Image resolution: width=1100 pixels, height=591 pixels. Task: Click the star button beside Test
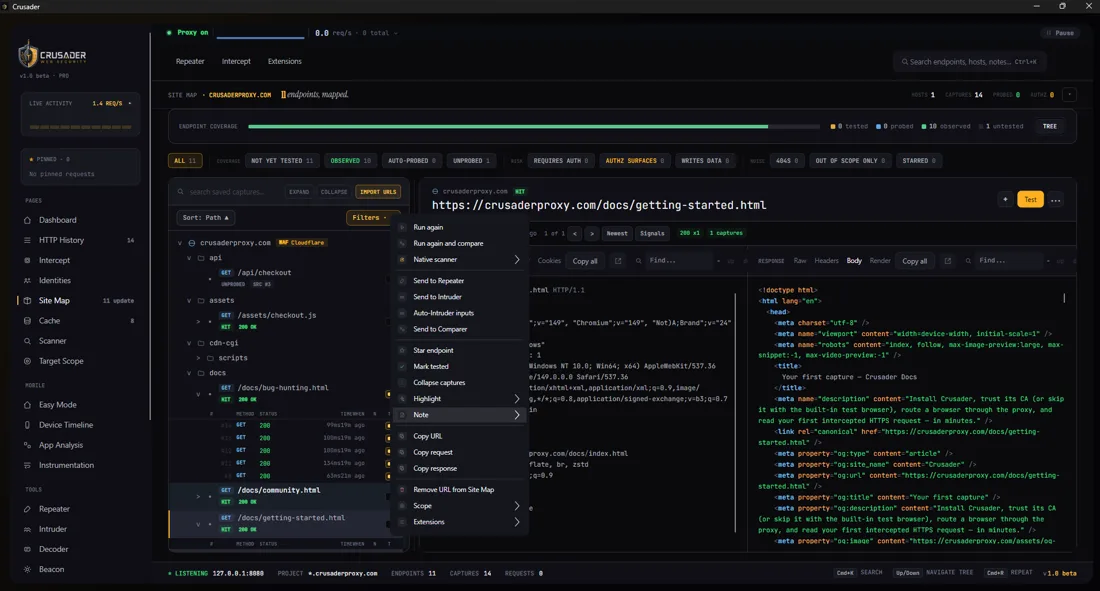click(x=1005, y=199)
